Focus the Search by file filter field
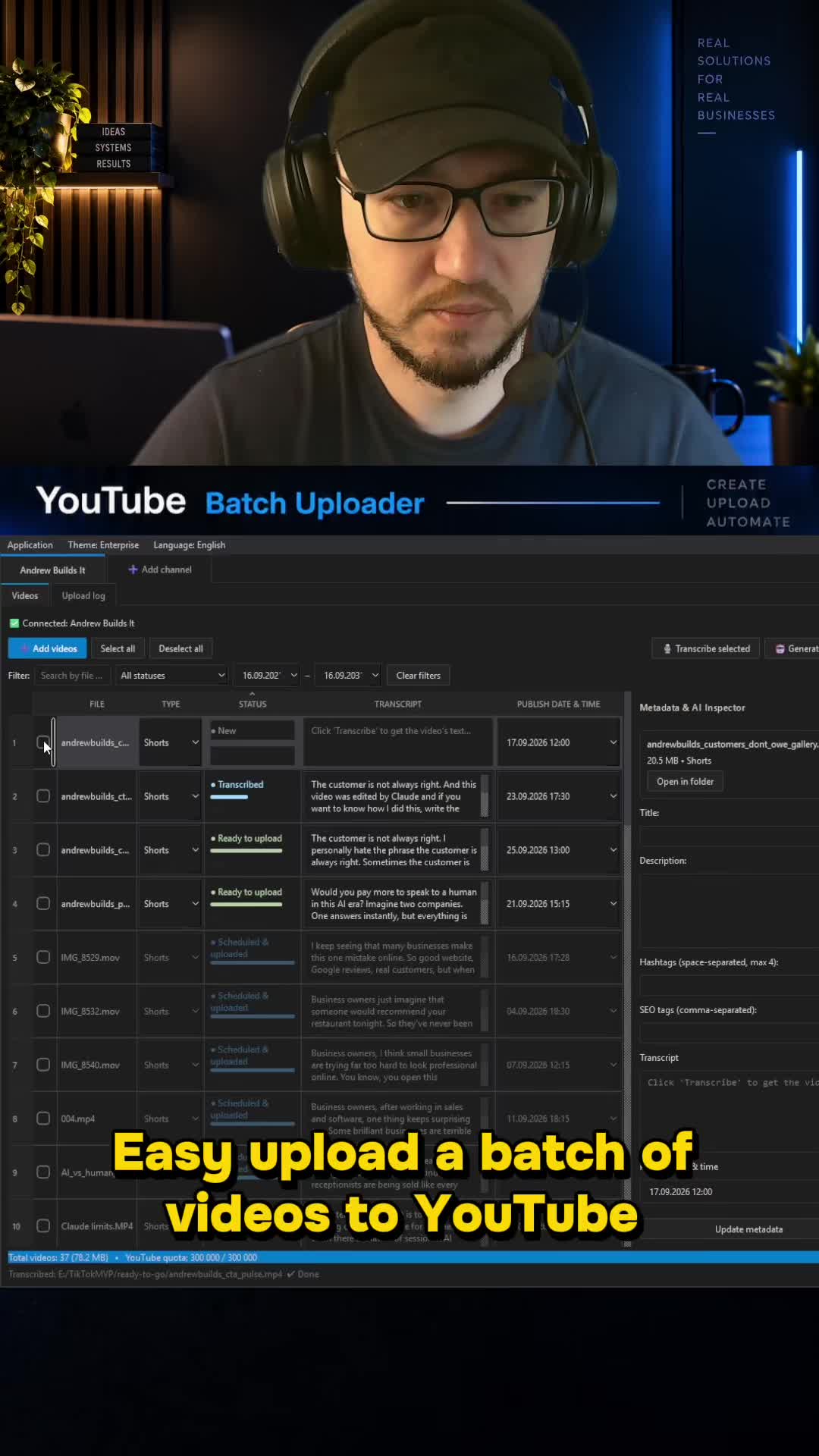This screenshot has width=819, height=1456. point(72,675)
